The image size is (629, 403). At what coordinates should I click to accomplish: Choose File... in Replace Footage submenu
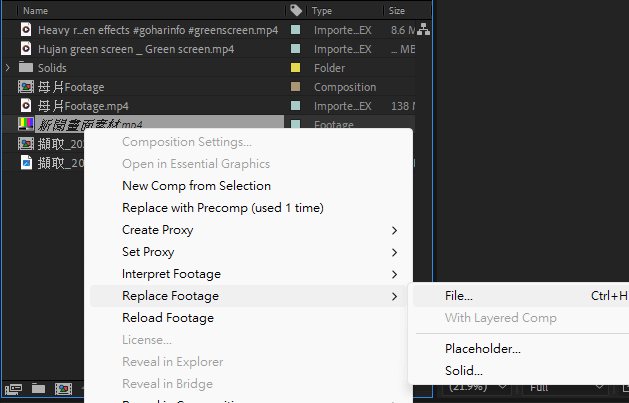(459, 296)
